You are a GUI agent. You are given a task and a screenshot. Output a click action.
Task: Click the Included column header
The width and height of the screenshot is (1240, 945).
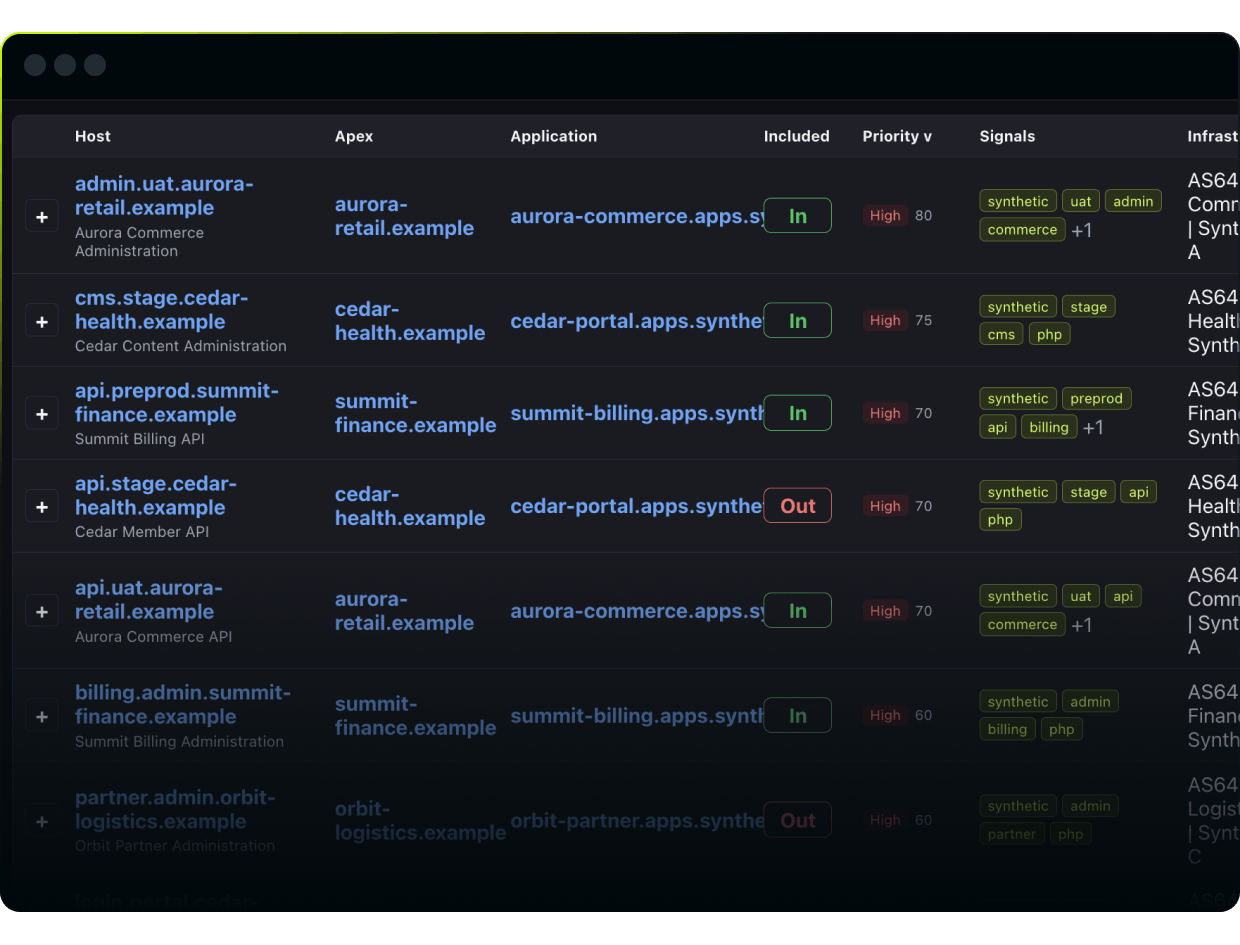tap(797, 136)
